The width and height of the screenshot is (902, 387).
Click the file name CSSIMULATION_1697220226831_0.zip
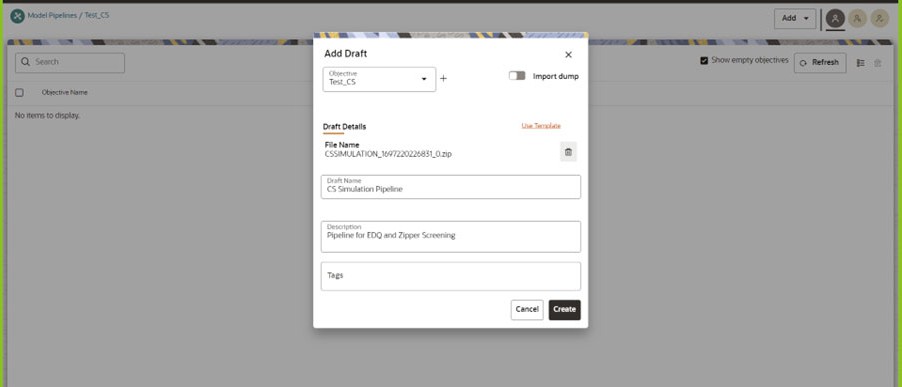coord(388,154)
